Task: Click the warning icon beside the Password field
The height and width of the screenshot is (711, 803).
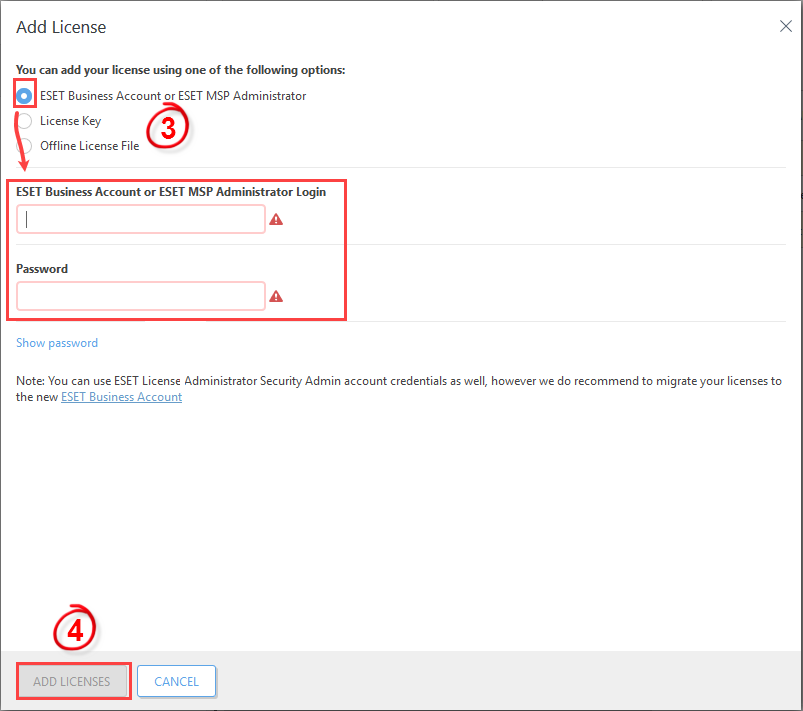Action: coord(276,296)
